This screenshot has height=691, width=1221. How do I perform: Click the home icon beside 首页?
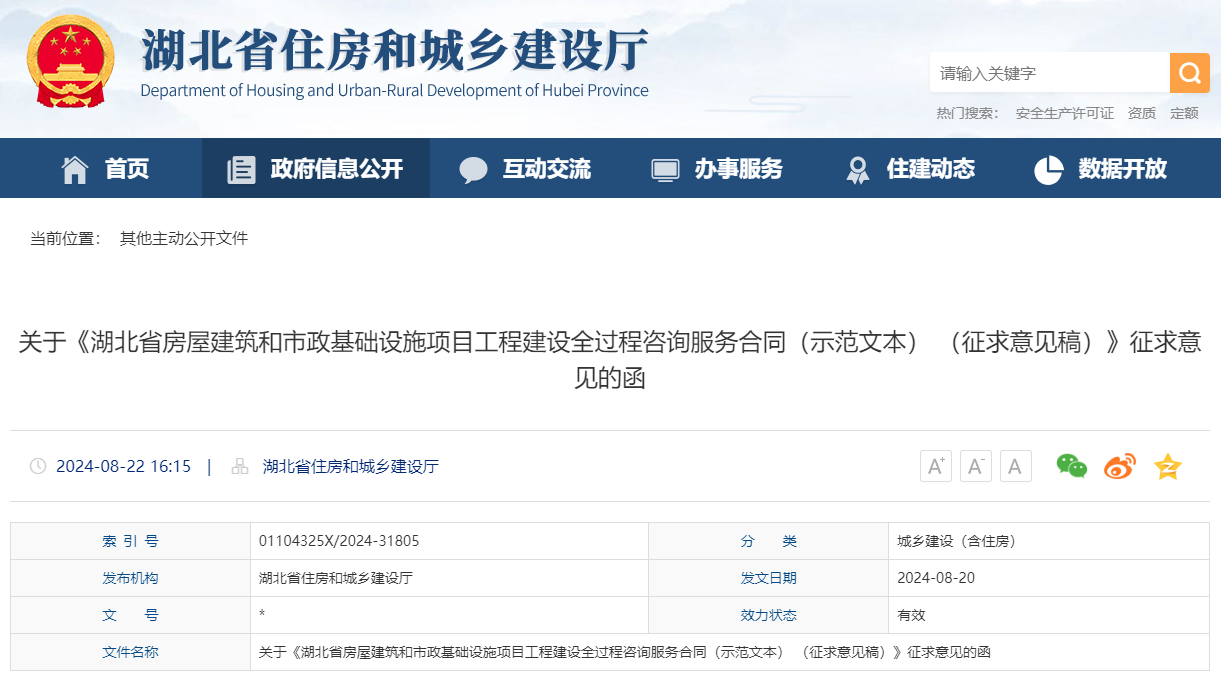[74, 169]
